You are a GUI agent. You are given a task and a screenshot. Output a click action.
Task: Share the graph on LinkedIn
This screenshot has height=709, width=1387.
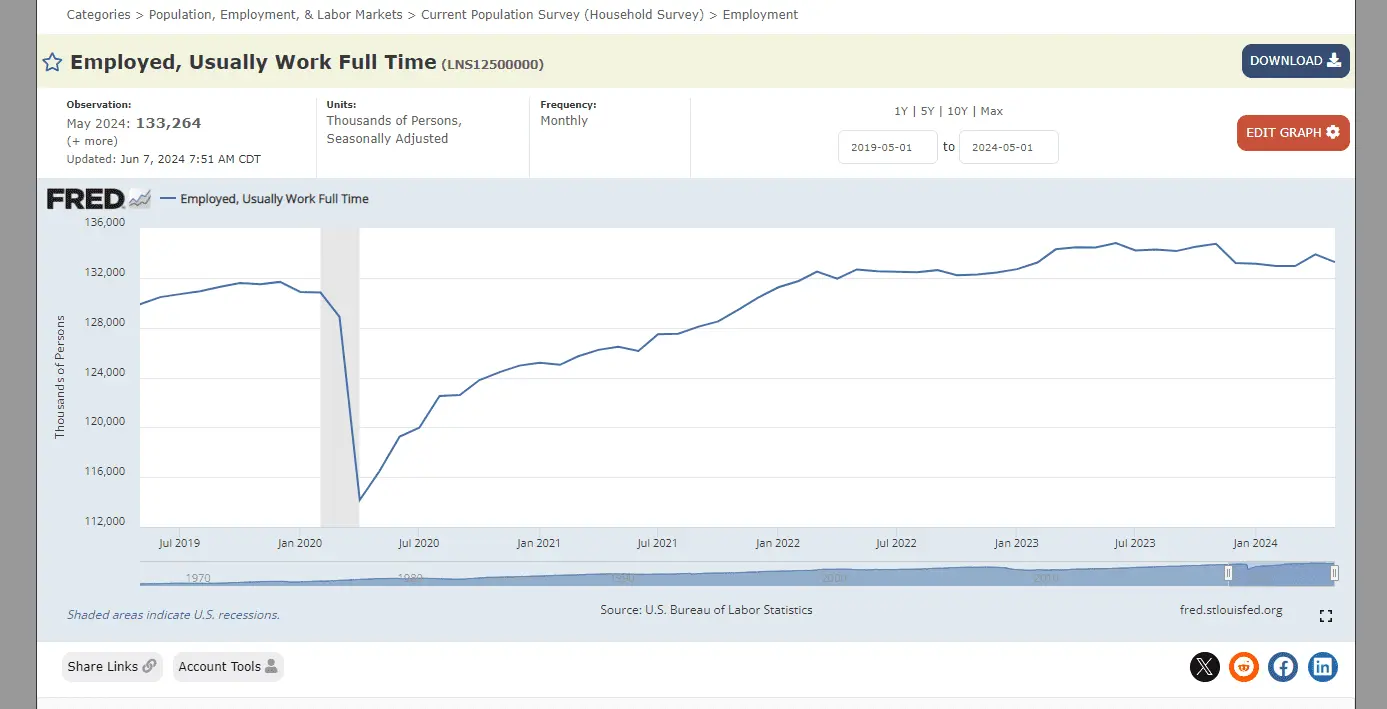1323,667
